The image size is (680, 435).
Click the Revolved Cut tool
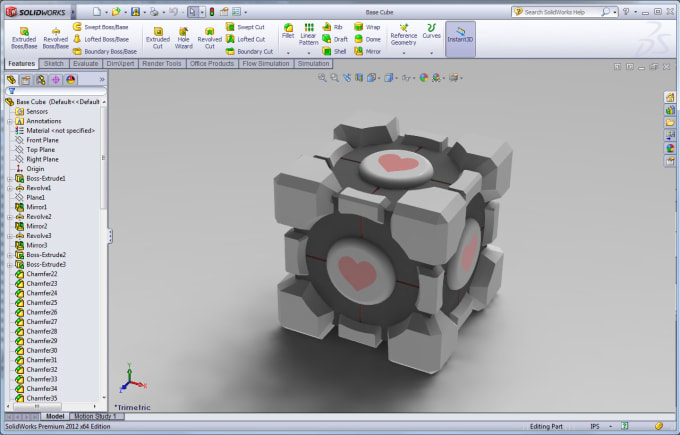point(209,38)
